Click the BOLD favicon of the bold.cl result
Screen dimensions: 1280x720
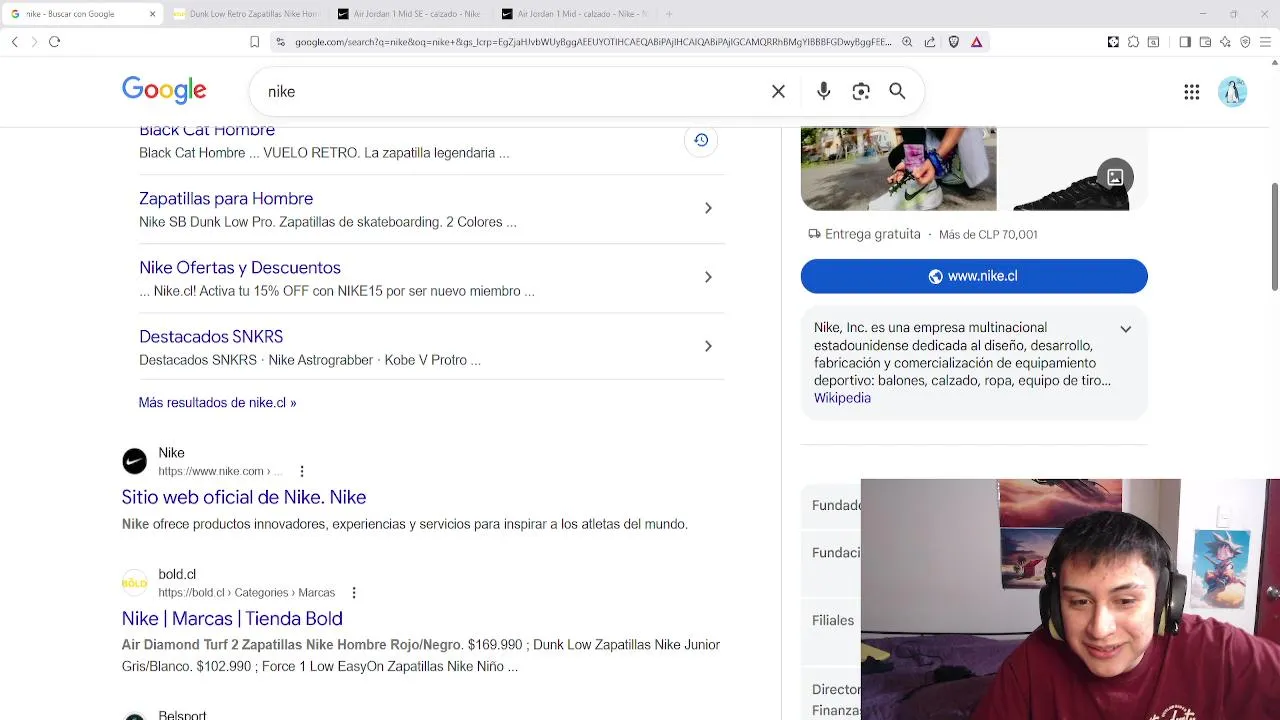(x=134, y=582)
